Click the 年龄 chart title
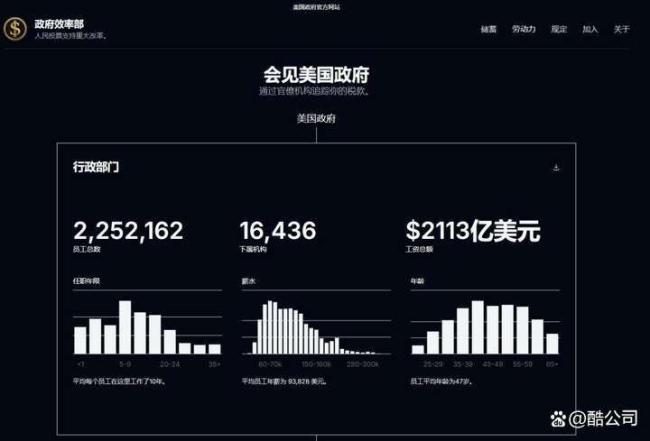 [x=417, y=281]
